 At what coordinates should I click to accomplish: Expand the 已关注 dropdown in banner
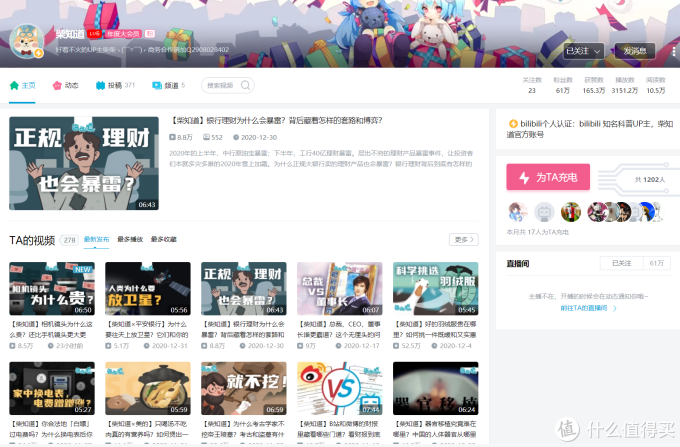tap(583, 51)
